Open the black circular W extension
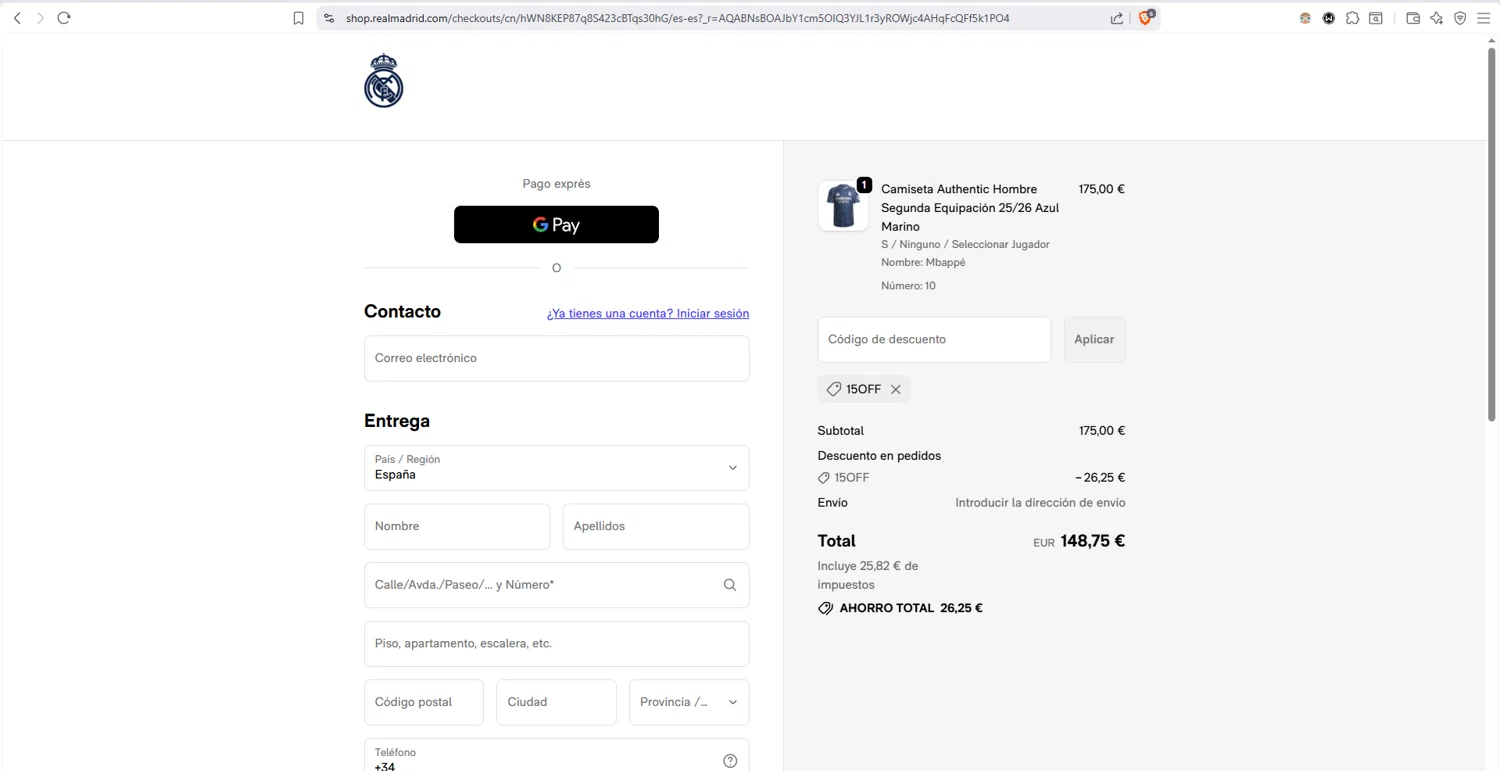 (x=1329, y=18)
